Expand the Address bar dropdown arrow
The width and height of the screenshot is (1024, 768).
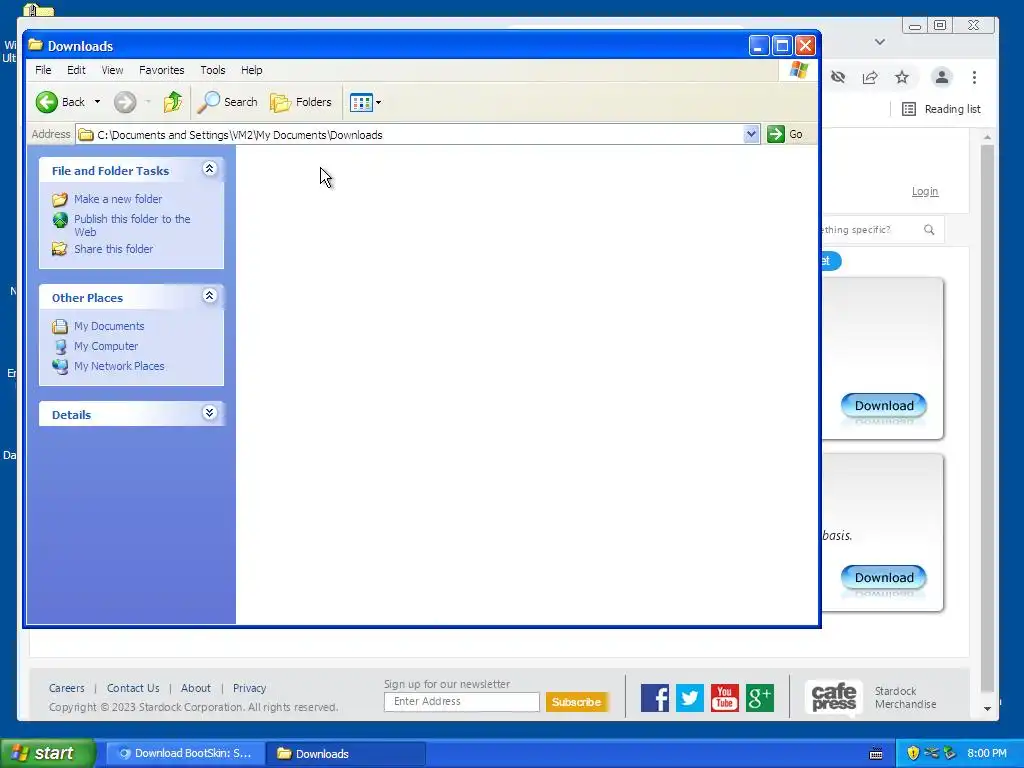pyautogui.click(x=751, y=135)
